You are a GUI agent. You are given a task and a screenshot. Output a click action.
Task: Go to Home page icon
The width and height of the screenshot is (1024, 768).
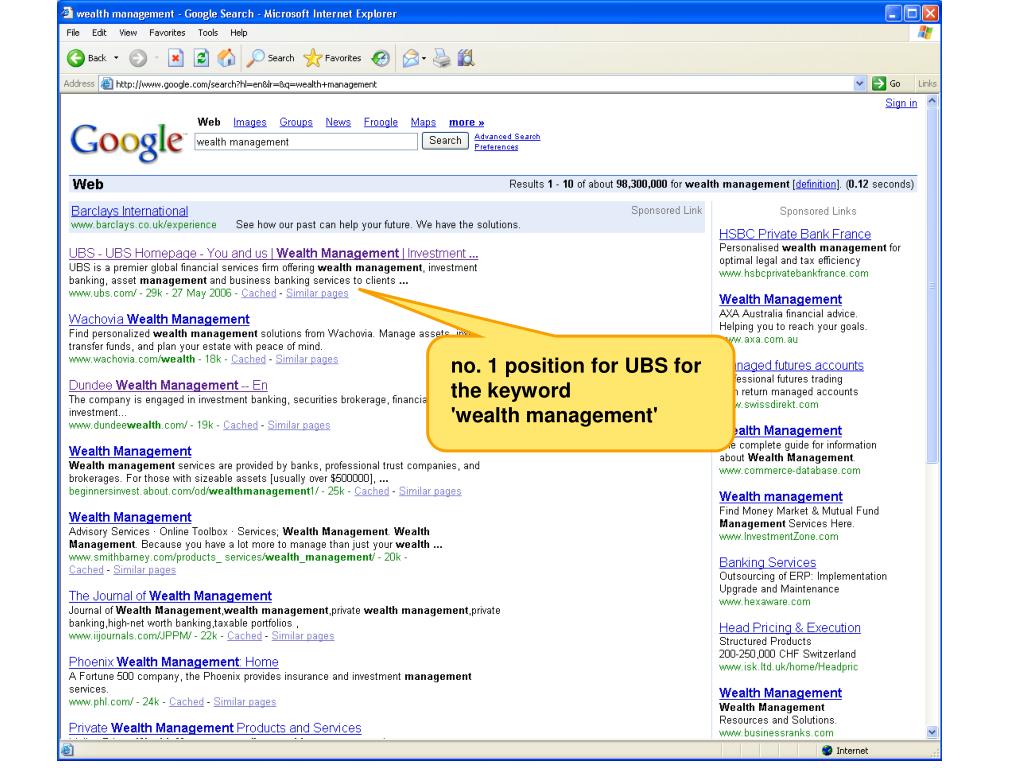(x=226, y=58)
